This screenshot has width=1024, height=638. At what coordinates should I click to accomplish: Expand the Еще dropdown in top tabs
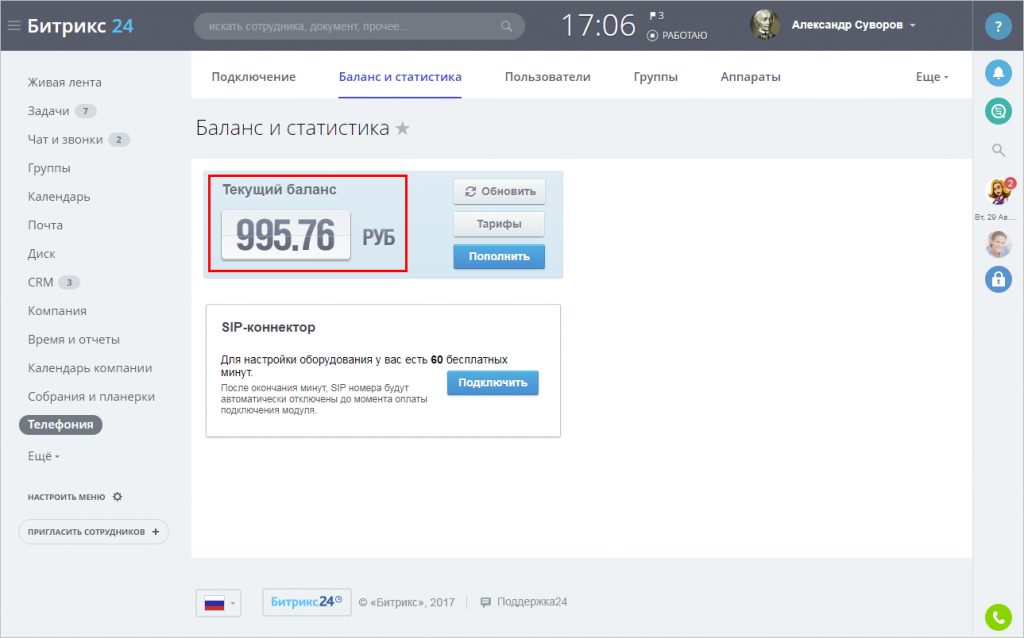click(x=931, y=77)
